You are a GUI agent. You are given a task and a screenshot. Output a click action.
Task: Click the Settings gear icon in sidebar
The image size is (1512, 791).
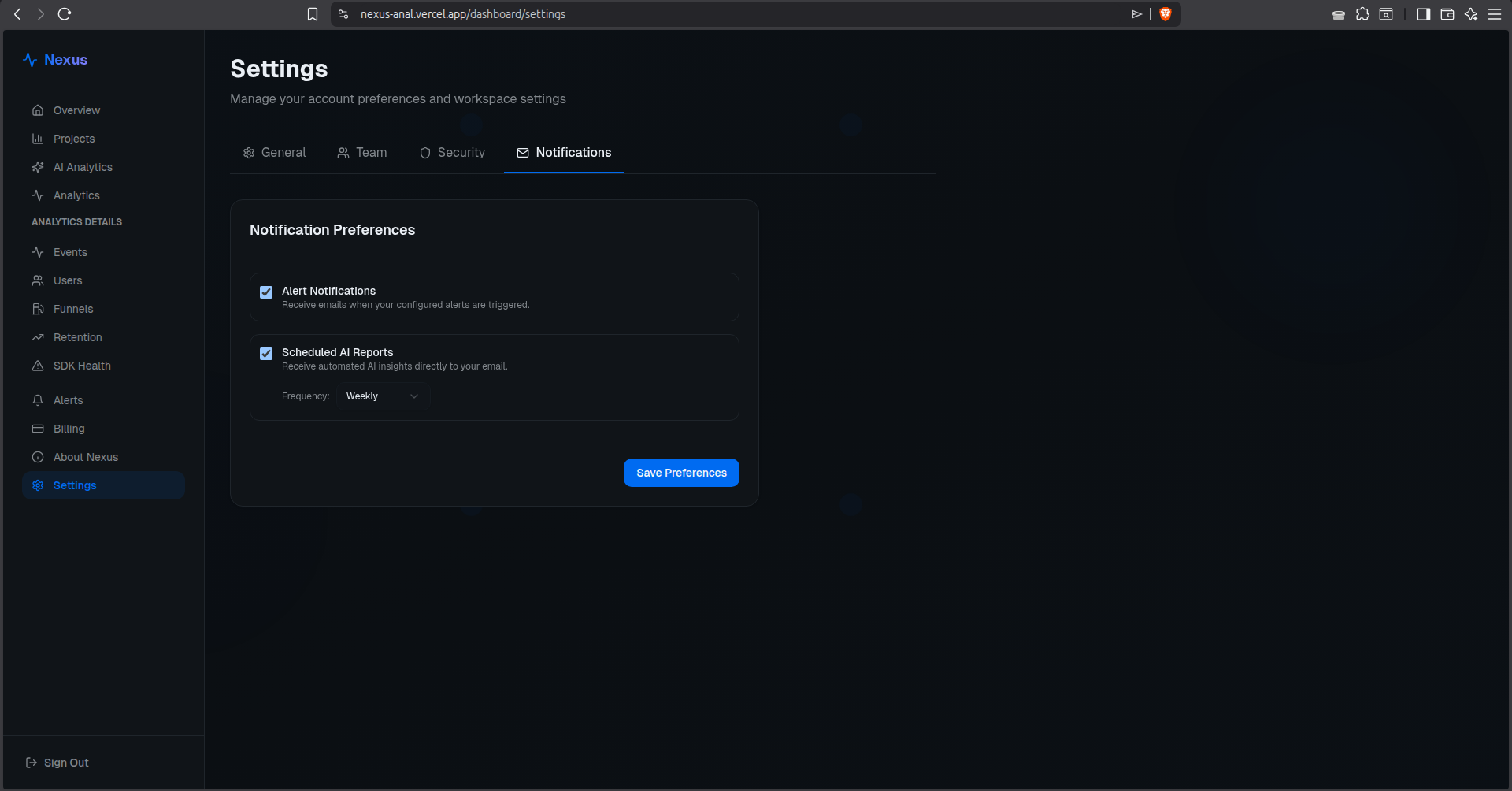point(38,485)
